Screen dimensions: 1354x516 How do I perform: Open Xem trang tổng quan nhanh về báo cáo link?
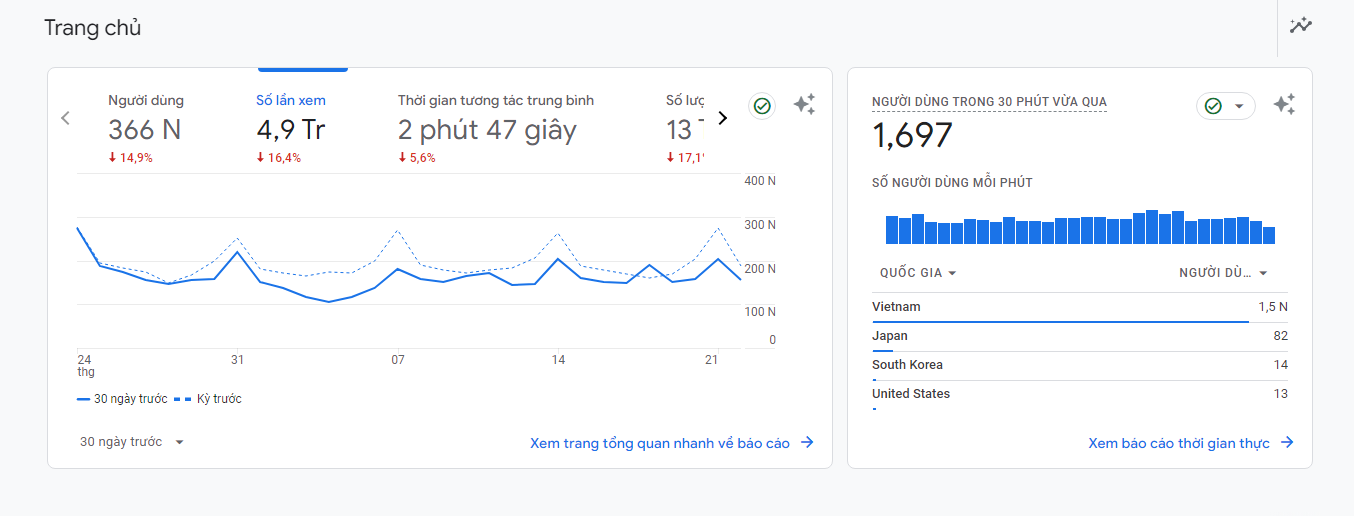(660, 443)
